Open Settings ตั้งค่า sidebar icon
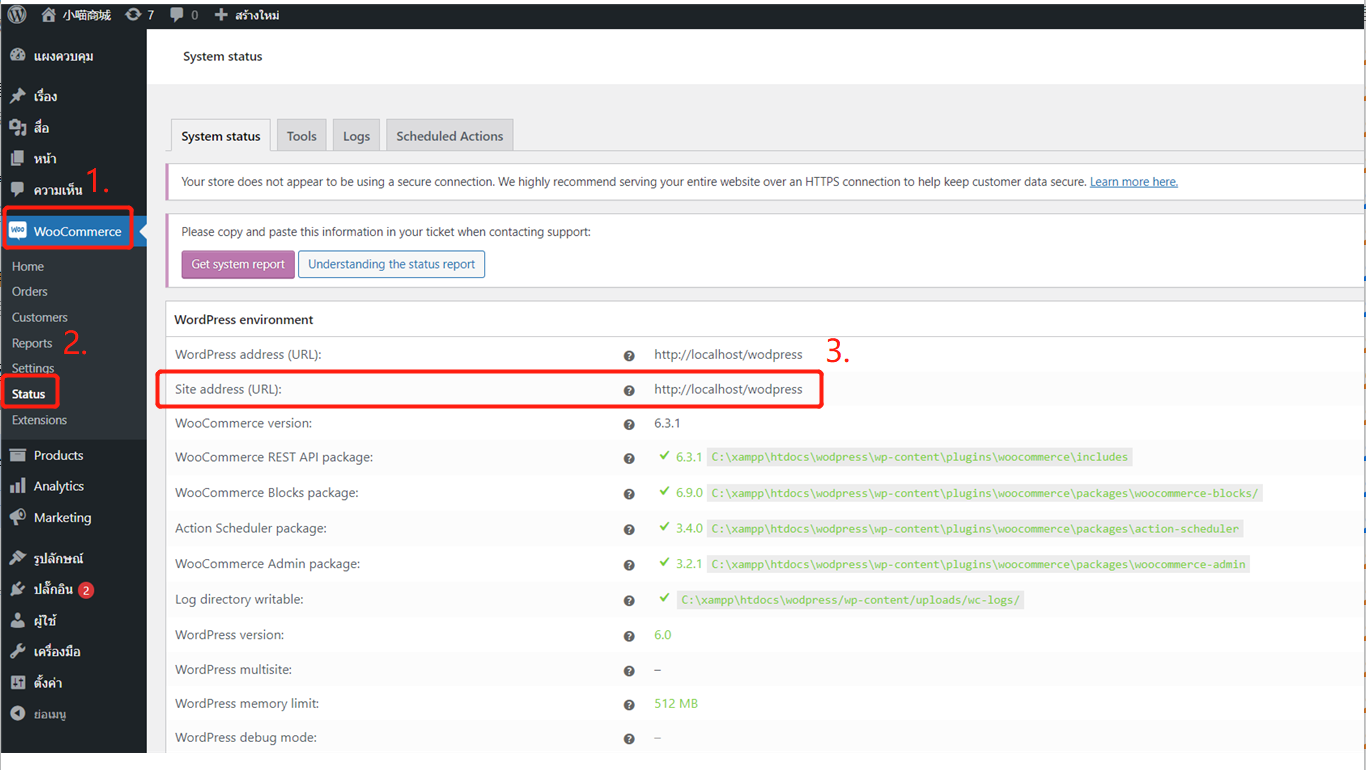 17,683
